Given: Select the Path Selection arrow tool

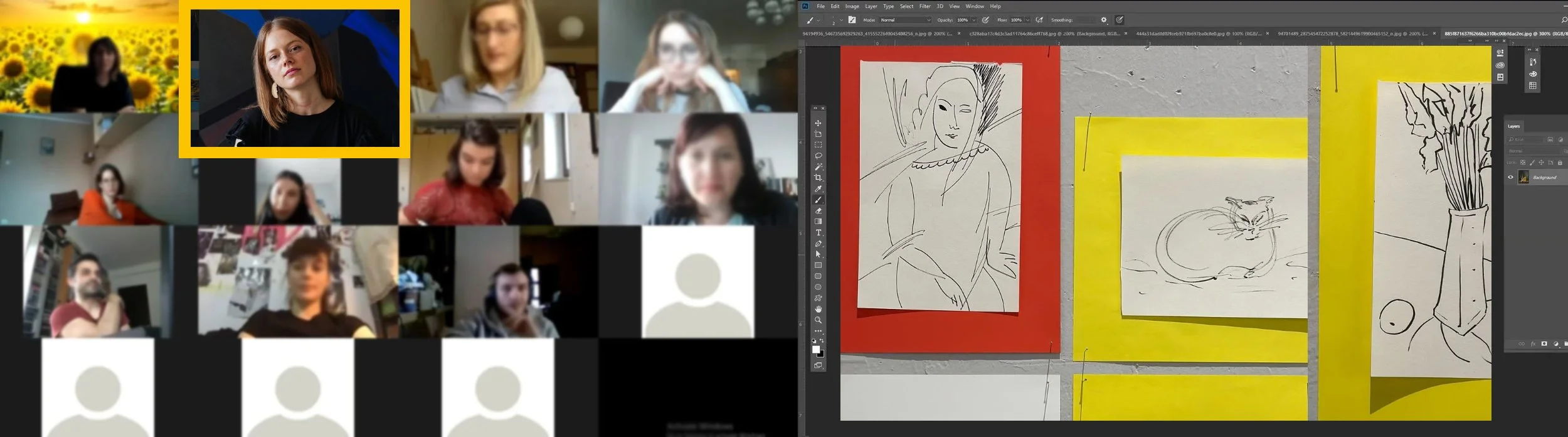Looking at the screenshot, I should (x=818, y=254).
